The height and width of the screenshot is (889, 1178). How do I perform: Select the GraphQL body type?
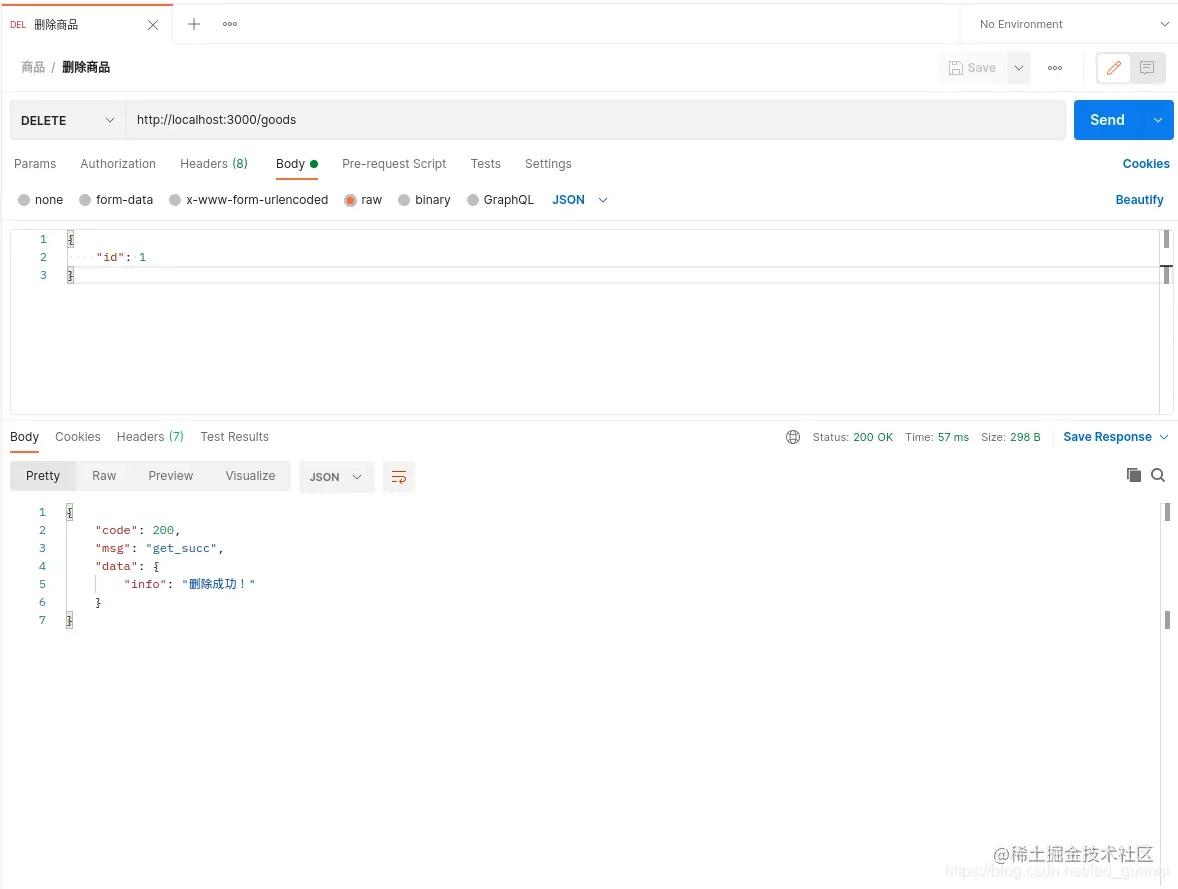[x=500, y=200]
